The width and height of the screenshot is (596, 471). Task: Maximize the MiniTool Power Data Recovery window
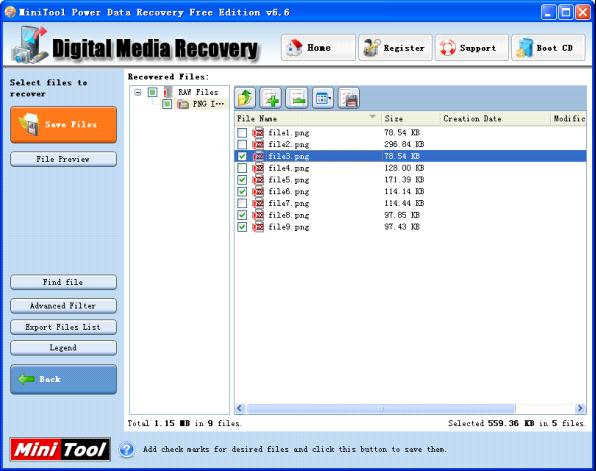[x=566, y=13]
